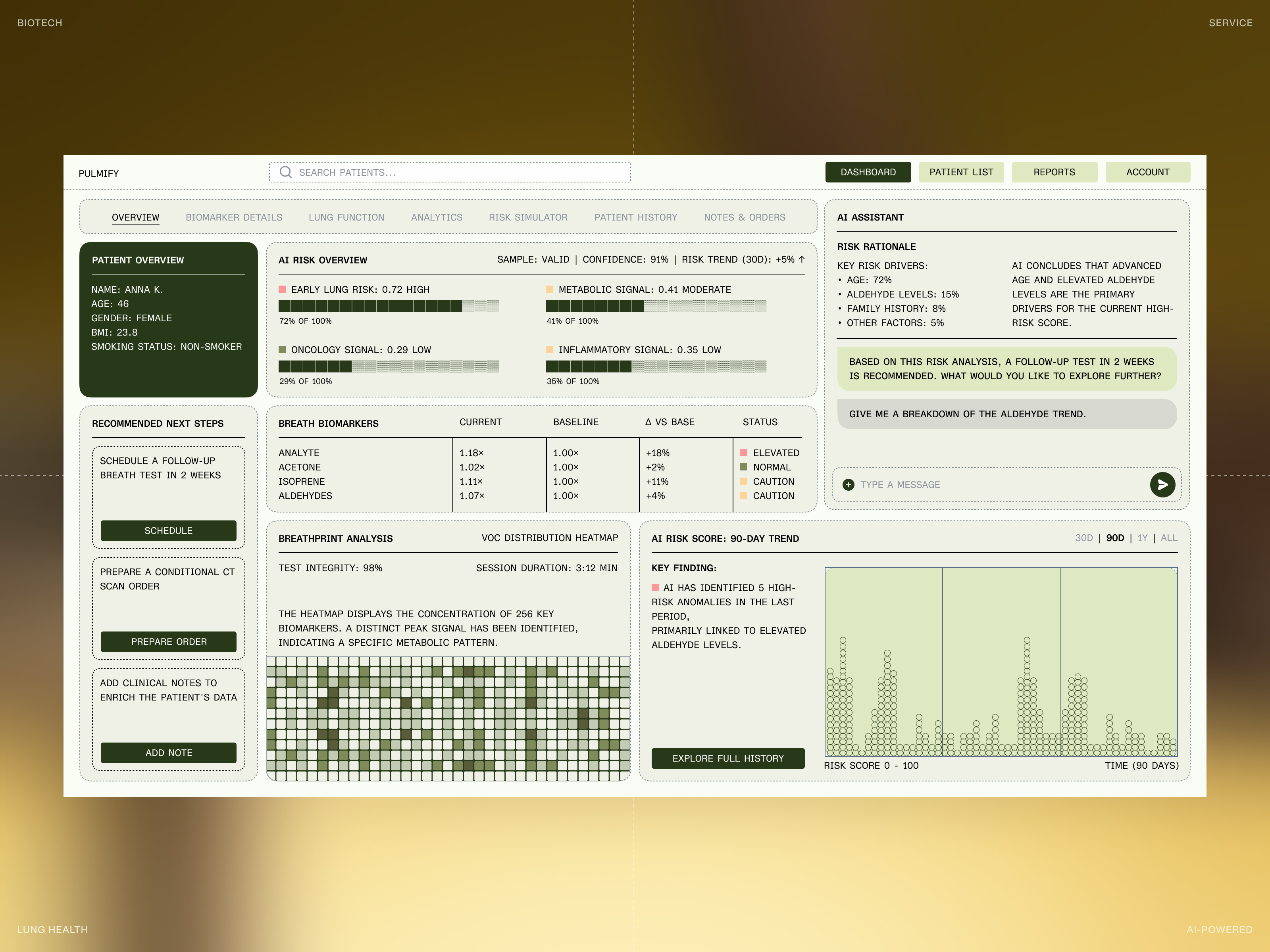
Task: Select the 1Y trend range
Action: pyautogui.click(x=1142, y=538)
